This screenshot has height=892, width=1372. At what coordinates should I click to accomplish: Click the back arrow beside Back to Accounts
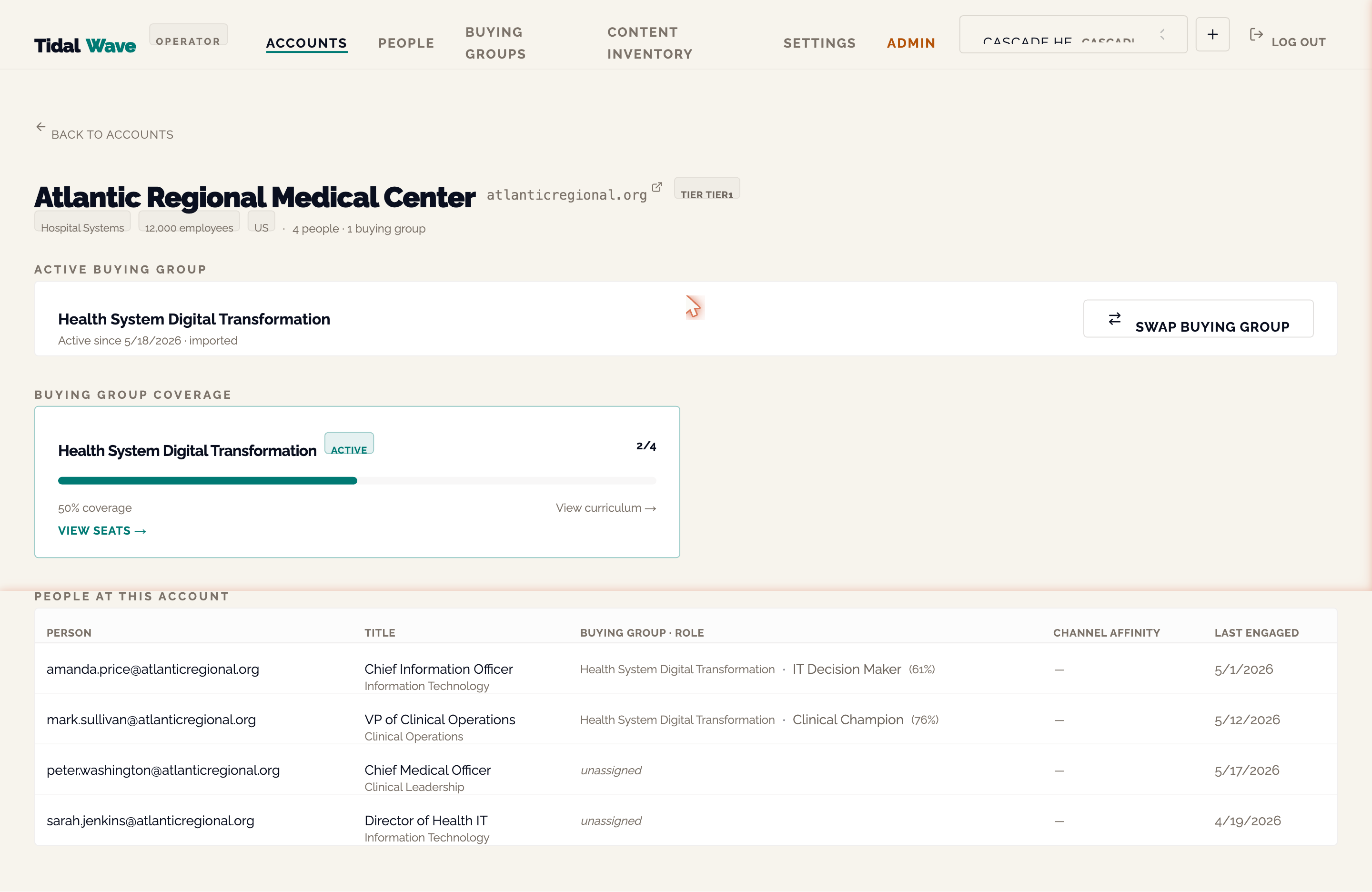41,126
